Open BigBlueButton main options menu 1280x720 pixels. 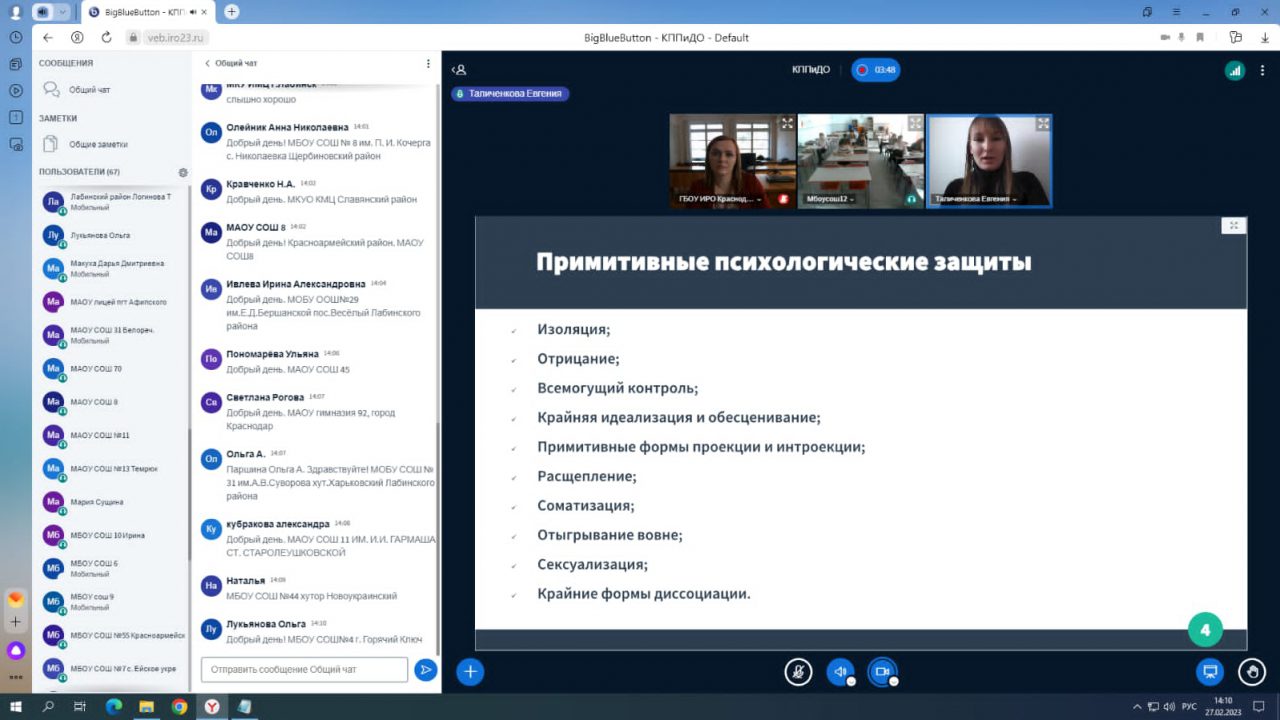coord(1264,70)
